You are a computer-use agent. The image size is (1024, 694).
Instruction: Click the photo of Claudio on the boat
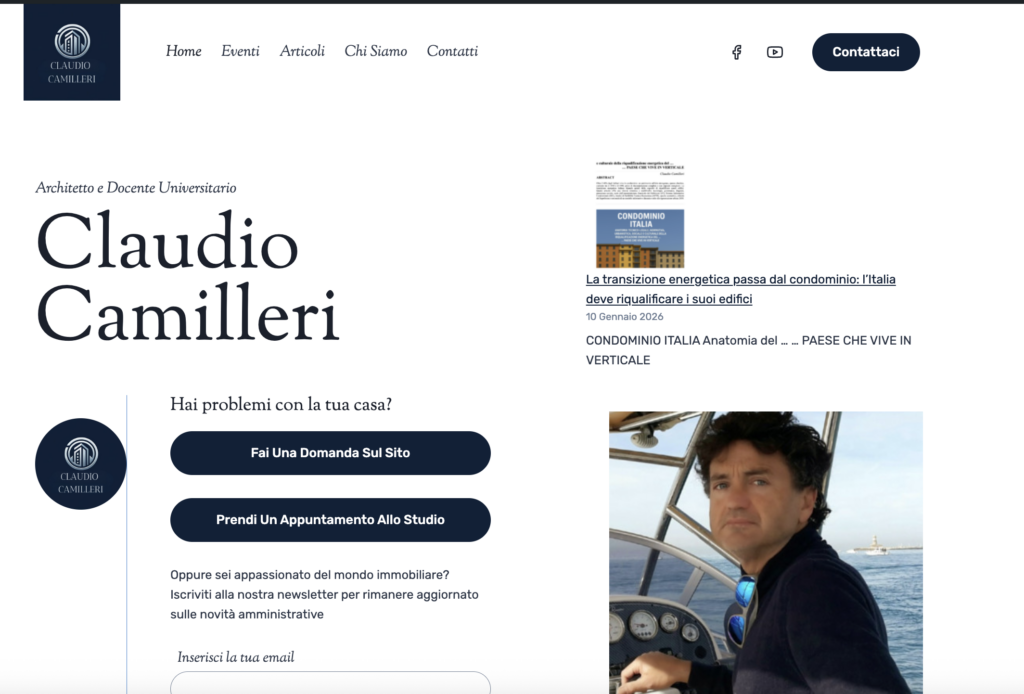pyautogui.click(x=766, y=550)
